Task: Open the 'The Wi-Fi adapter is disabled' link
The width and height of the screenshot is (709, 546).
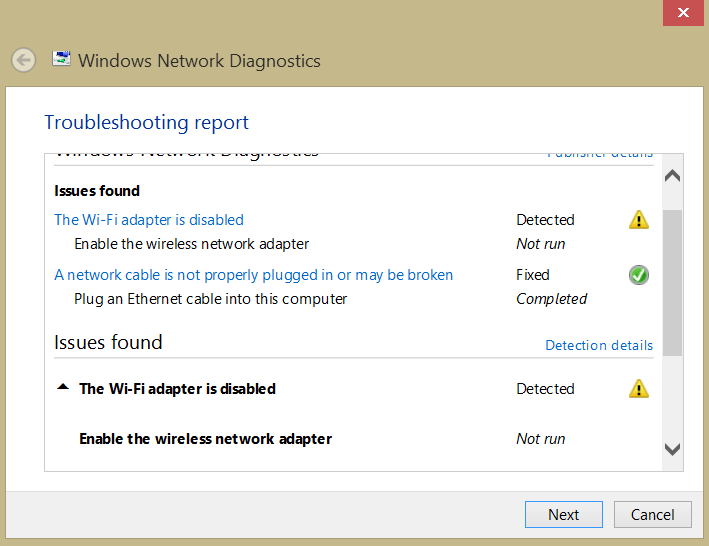Action: [x=149, y=220]
